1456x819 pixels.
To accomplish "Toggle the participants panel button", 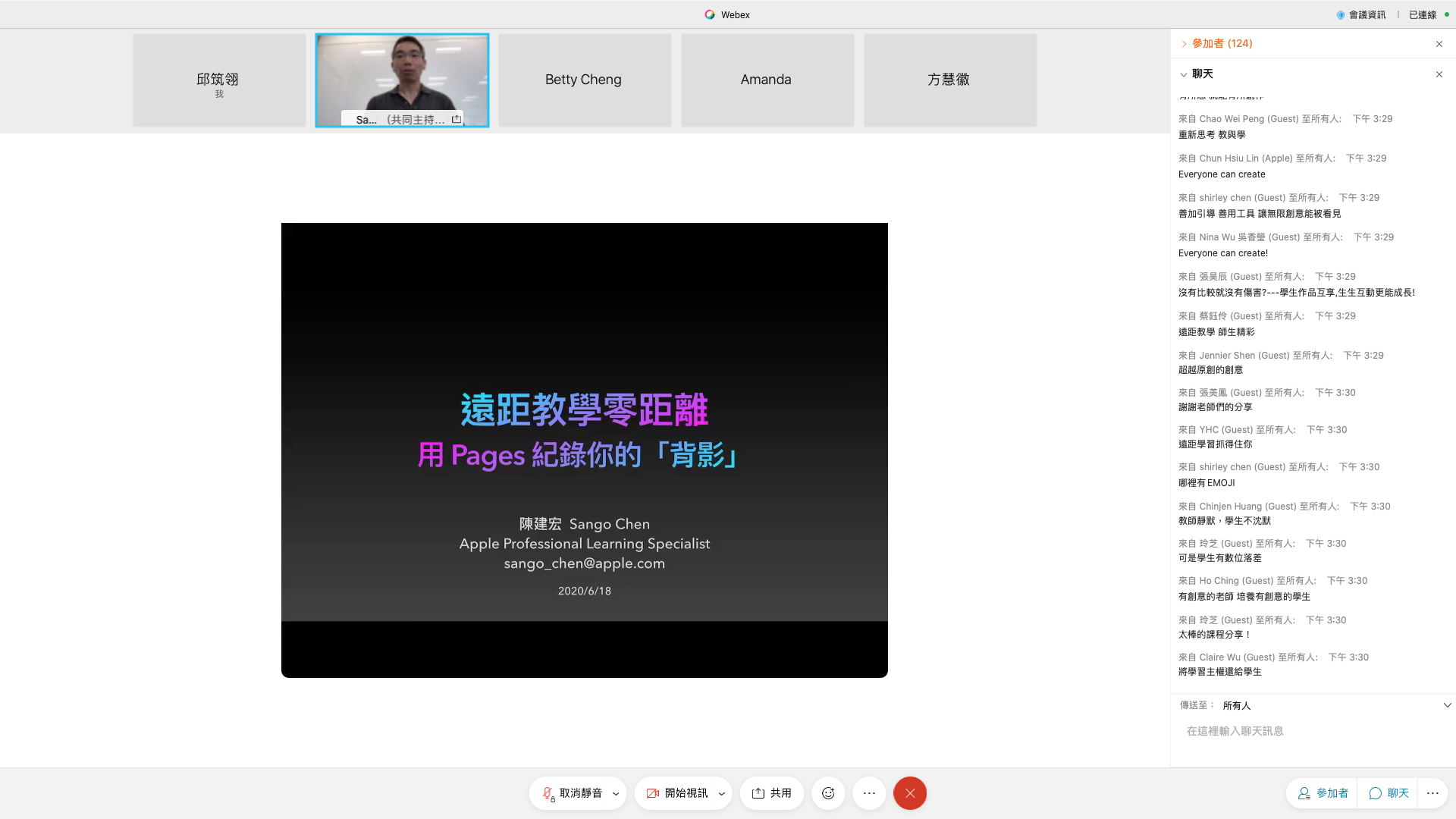I will pos(1323,793).
